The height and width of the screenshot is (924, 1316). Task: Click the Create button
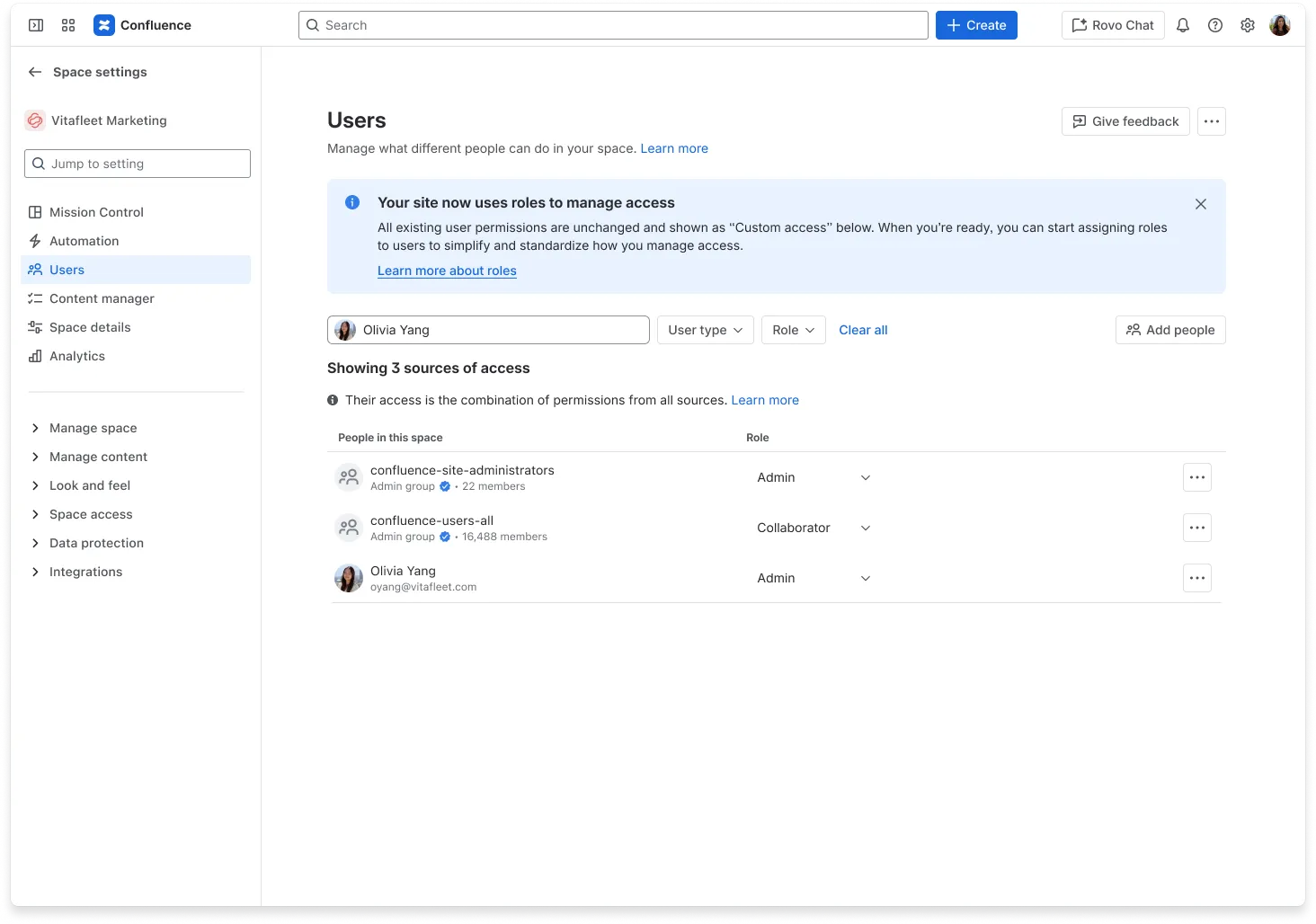tap(976, 25)
